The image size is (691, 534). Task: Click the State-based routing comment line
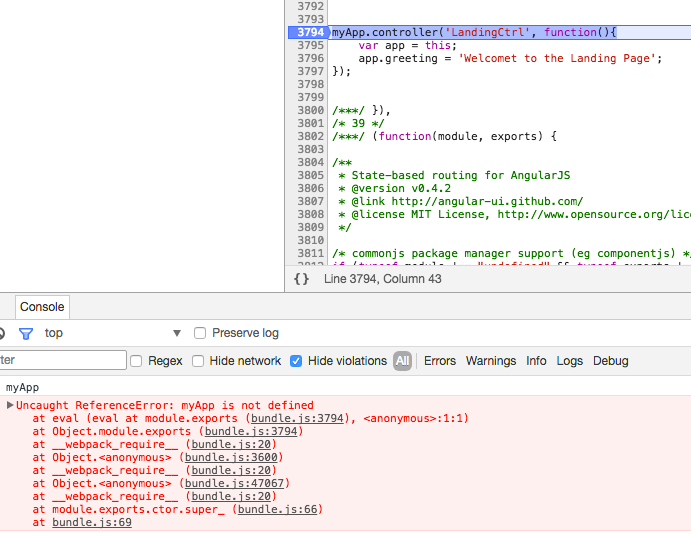point(454,175)
